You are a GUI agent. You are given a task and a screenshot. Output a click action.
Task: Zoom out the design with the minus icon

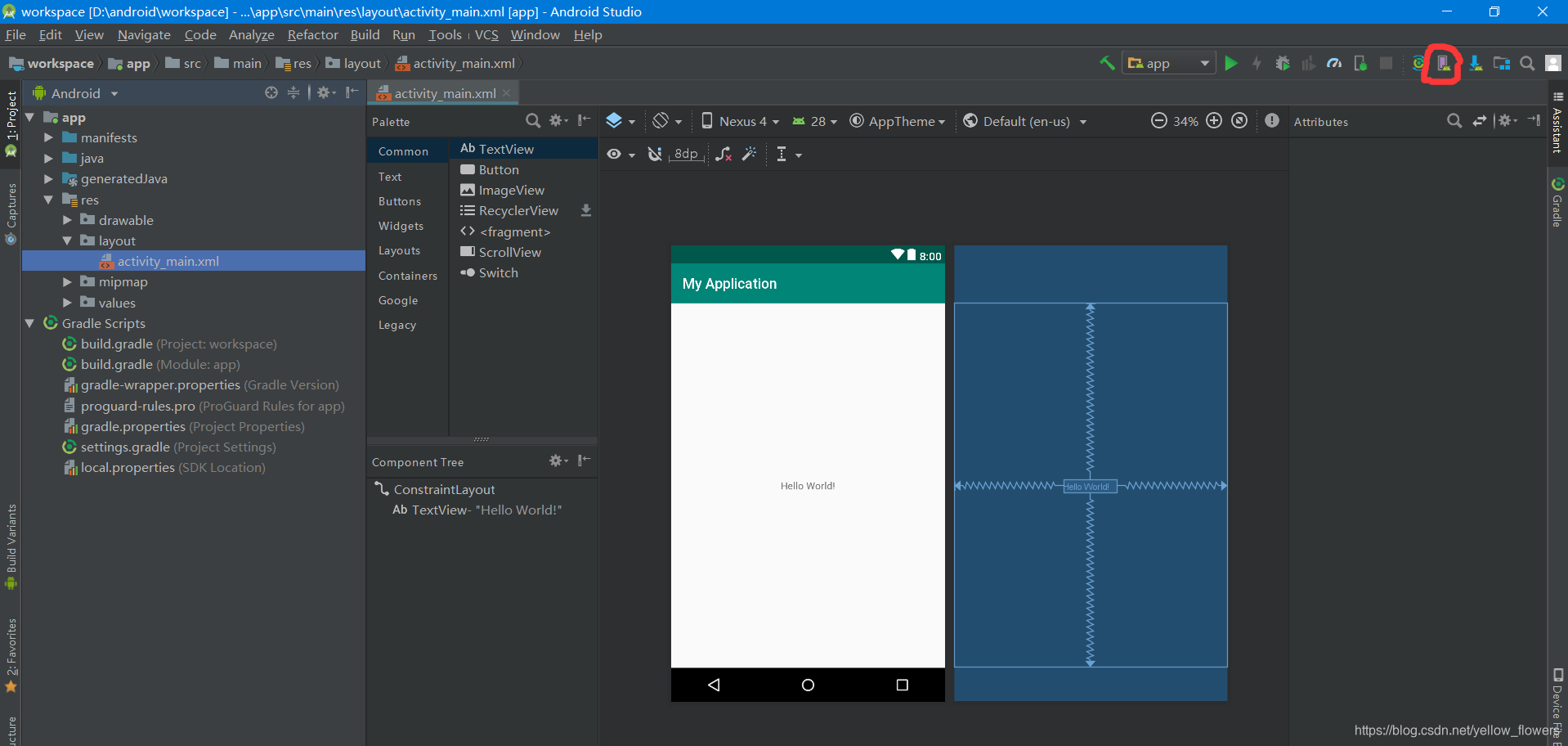click(x=1158, y=120)
